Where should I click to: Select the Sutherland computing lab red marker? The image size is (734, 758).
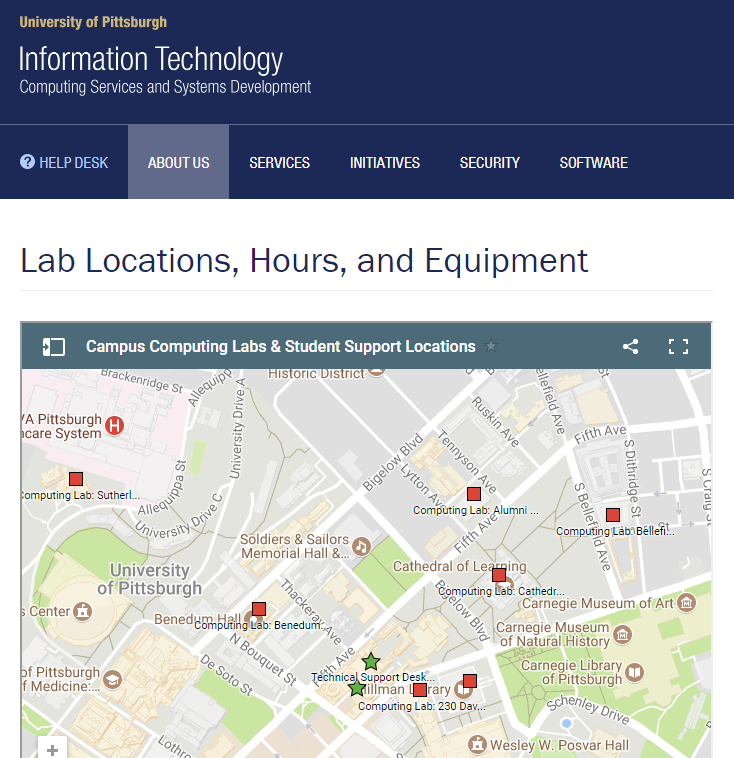[76, 479]
